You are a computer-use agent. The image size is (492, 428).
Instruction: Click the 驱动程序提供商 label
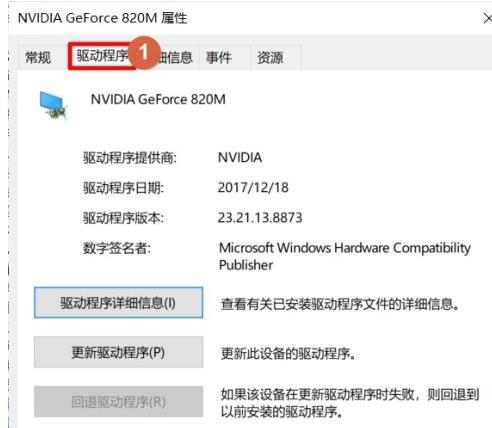point(130,158)
